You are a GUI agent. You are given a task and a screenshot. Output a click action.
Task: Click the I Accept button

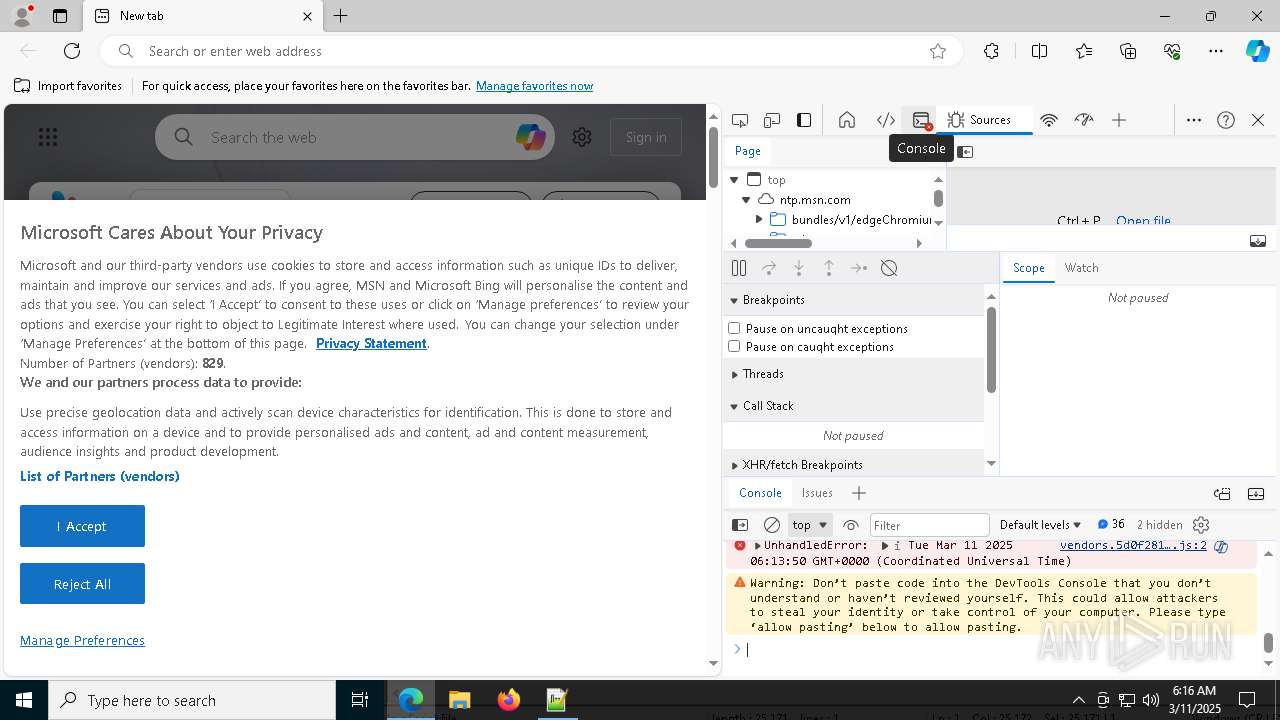(82, 526)
